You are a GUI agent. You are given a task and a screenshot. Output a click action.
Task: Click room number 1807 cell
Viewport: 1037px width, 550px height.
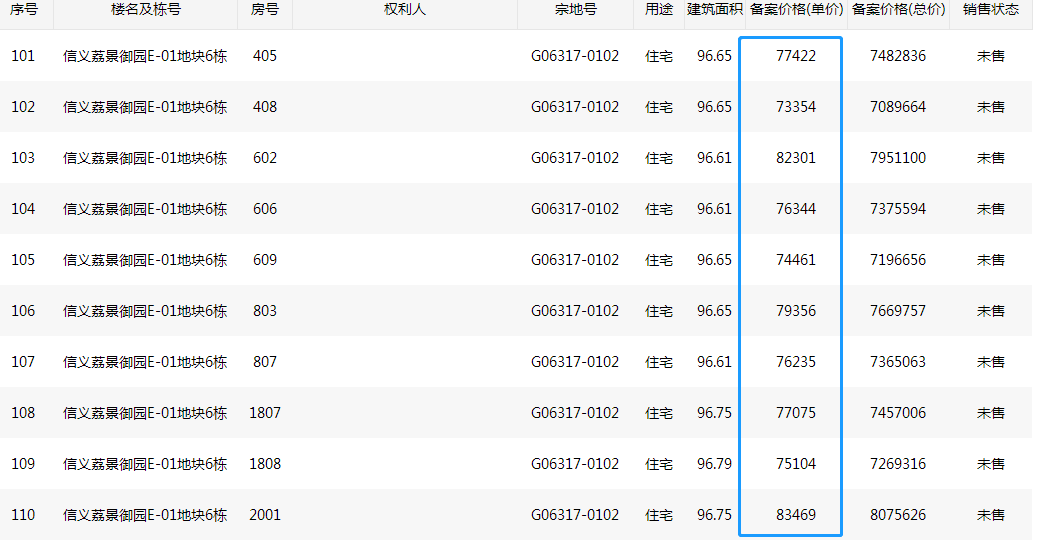[x=265, y=413]
